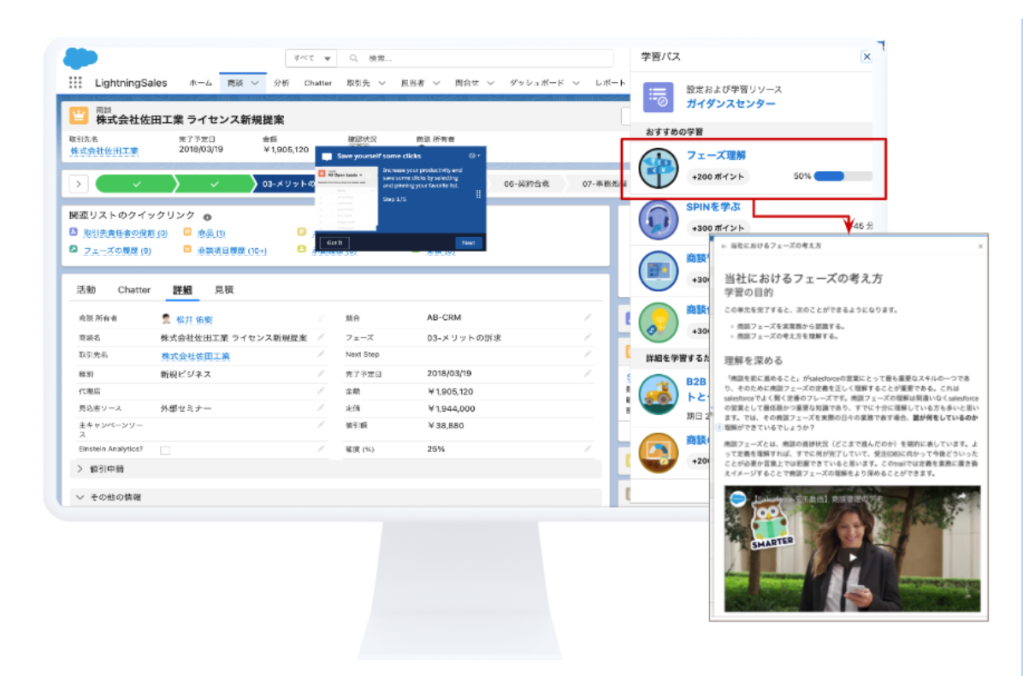1023x676 pixels.
Task: Click the pencil icon beside 確度 (%)
Action: 587,449
